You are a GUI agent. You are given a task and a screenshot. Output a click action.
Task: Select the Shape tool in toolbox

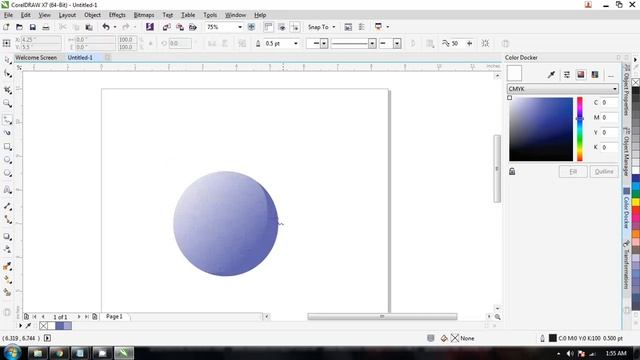7,74
